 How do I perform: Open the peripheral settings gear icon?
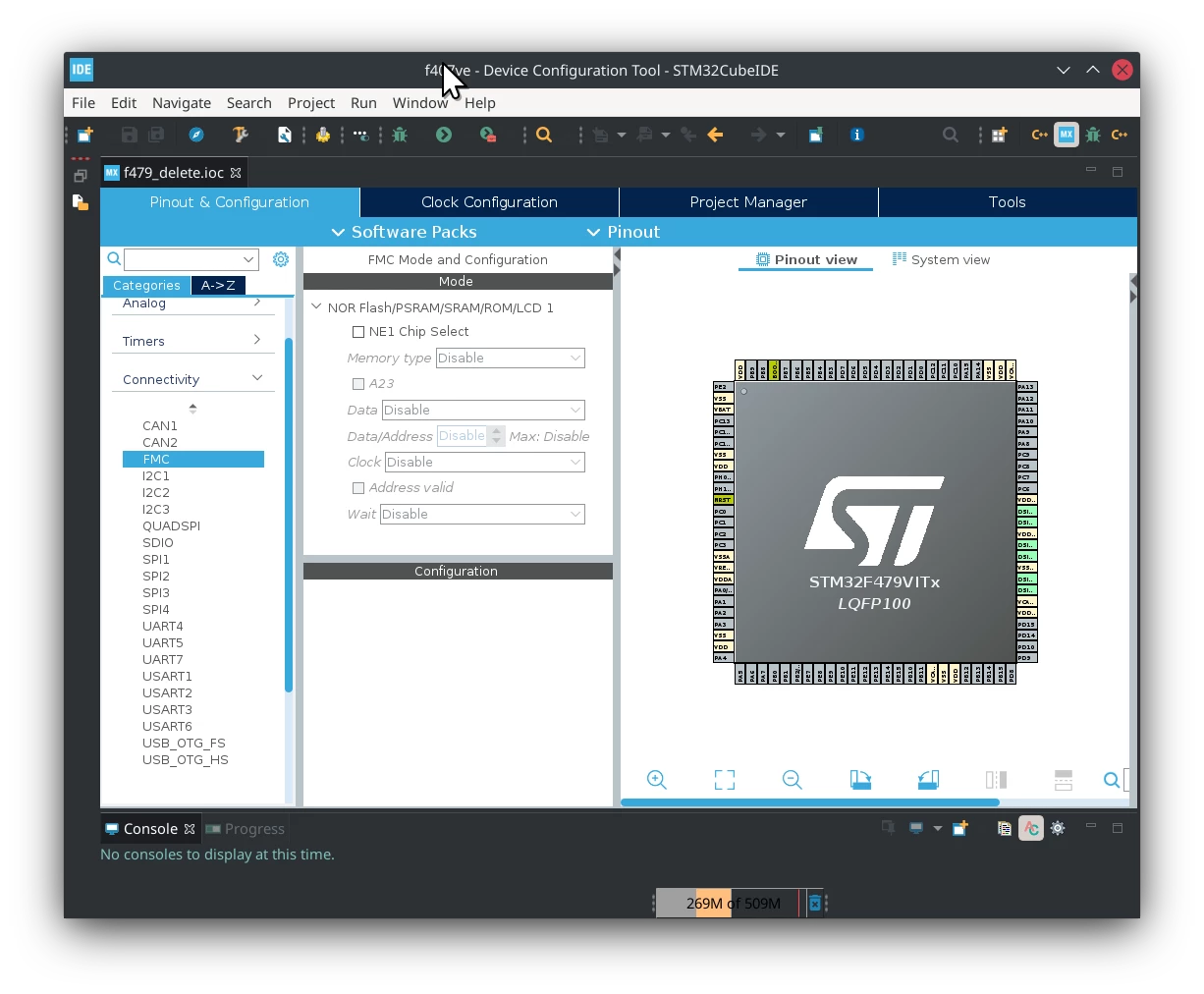(x=281, y=259)
